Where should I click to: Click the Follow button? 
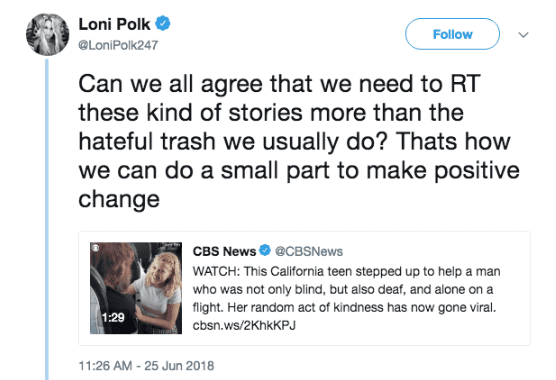(452, 34)
